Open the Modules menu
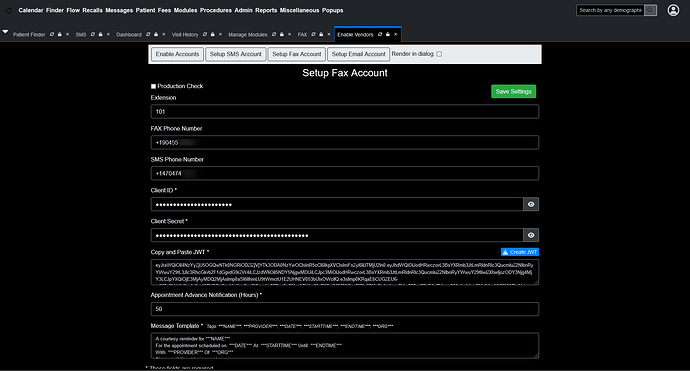The height and width of the screenshot is (371, 690). 185,10
